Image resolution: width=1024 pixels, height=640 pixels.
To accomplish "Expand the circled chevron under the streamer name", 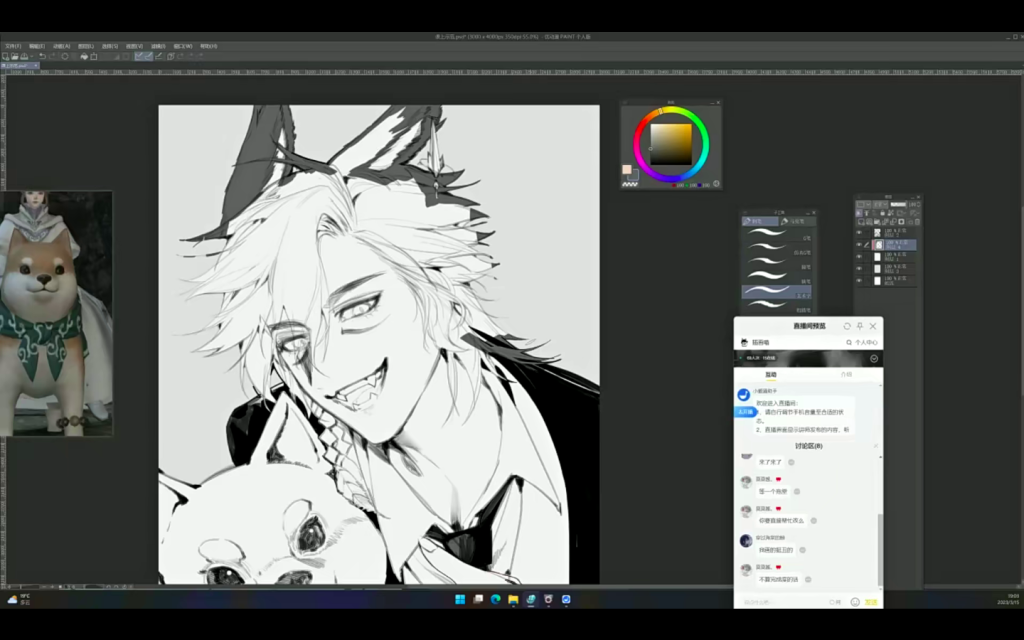I will (874, 358).
